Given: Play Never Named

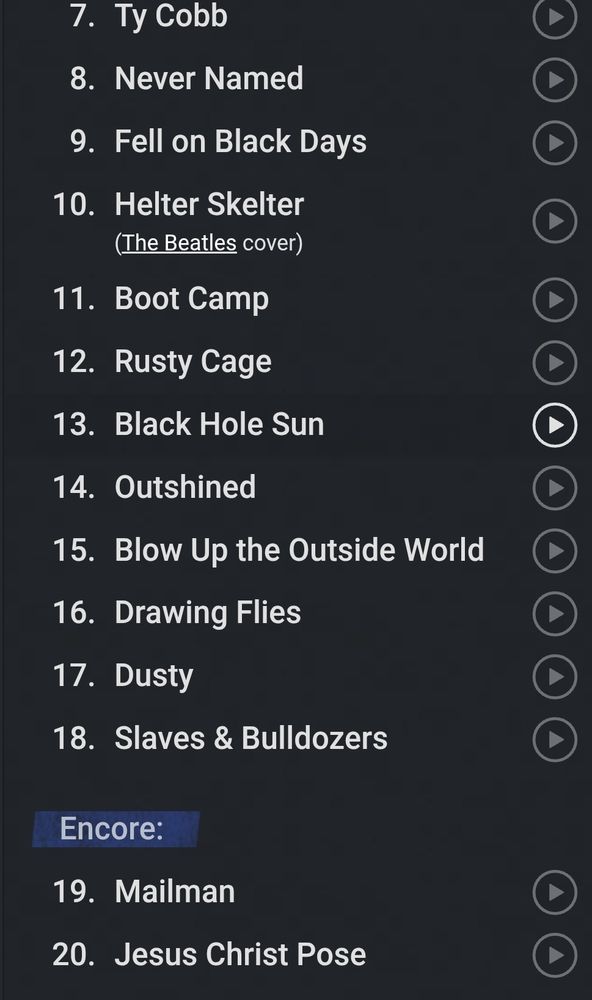Looking at the screenshot, I should 554,80.
